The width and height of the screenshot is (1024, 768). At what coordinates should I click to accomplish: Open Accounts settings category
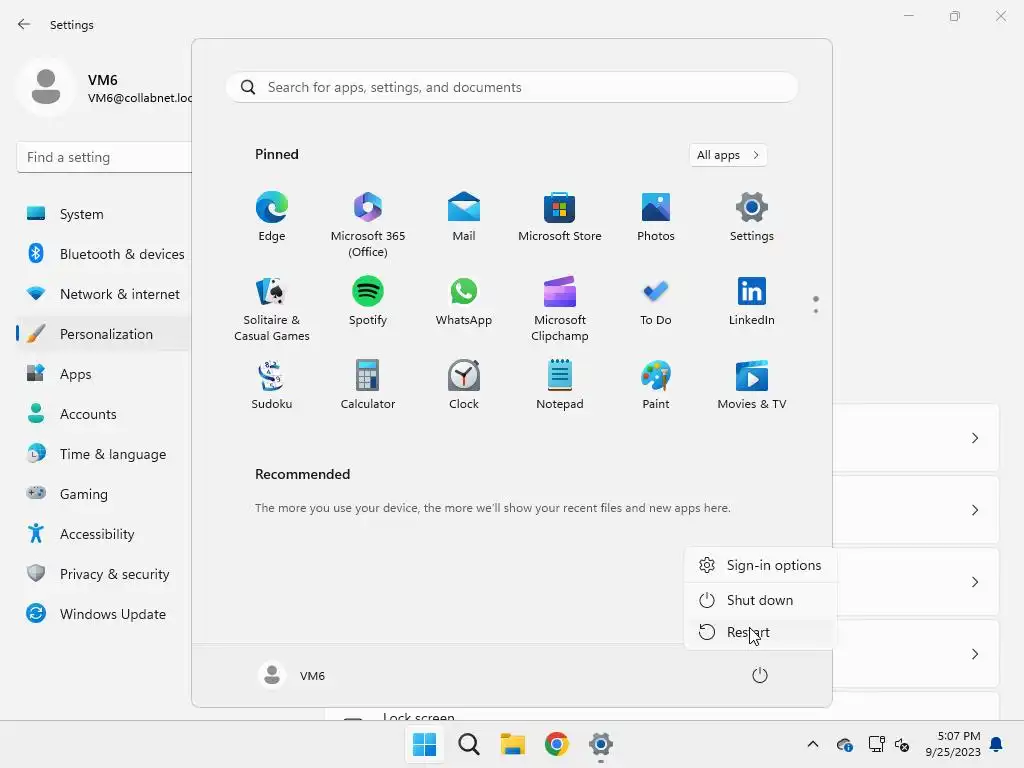pos(104,414)
